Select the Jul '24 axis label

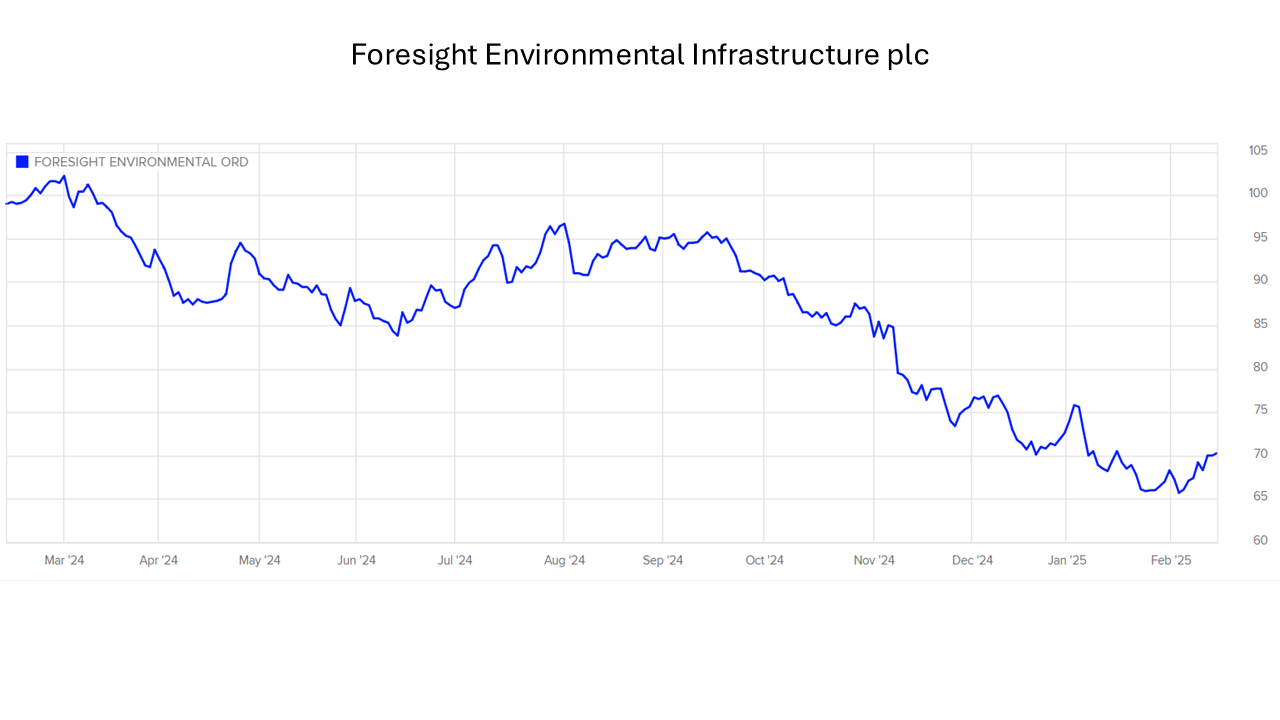click(455, 560)
